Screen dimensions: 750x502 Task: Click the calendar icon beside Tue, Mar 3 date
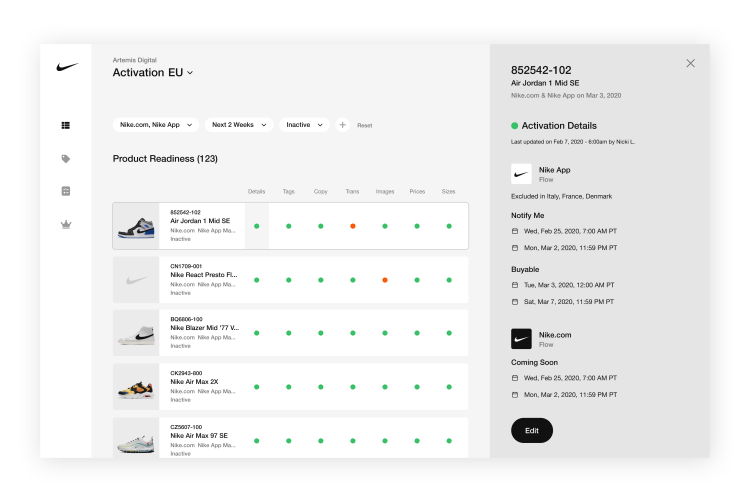(x=515, y=285)
